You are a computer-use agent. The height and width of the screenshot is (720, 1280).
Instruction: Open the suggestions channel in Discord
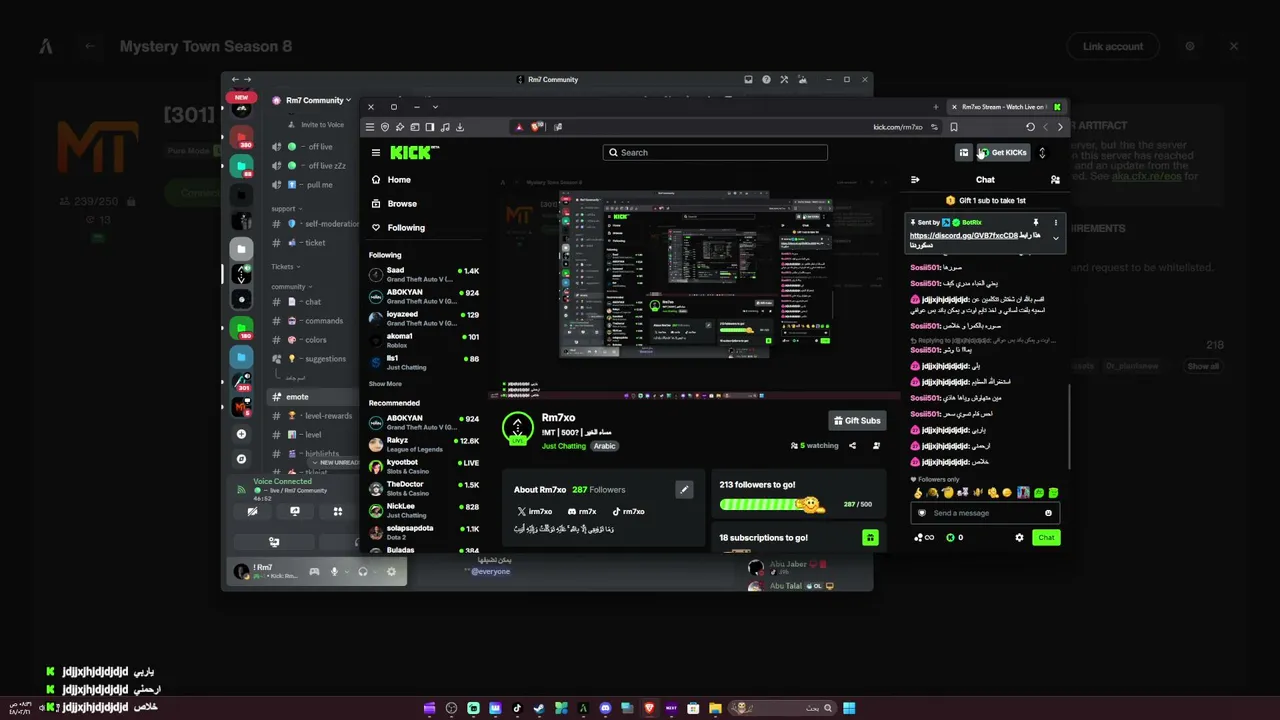312,359
